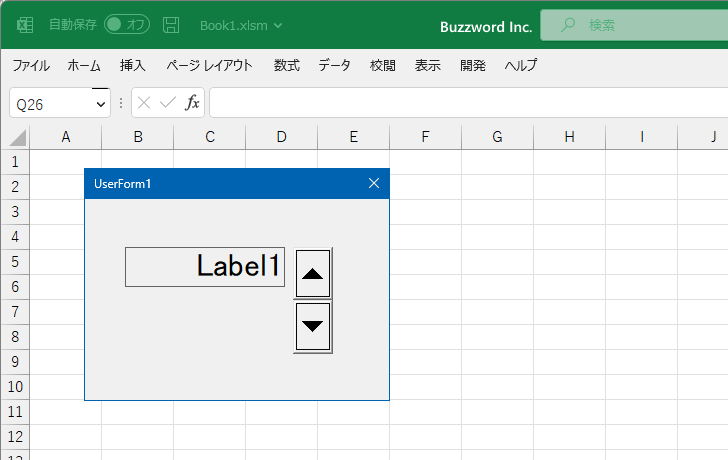This screenshot has height=460, width=728.
Task: Open the データ ribbon tab
Action: (334, 65)
